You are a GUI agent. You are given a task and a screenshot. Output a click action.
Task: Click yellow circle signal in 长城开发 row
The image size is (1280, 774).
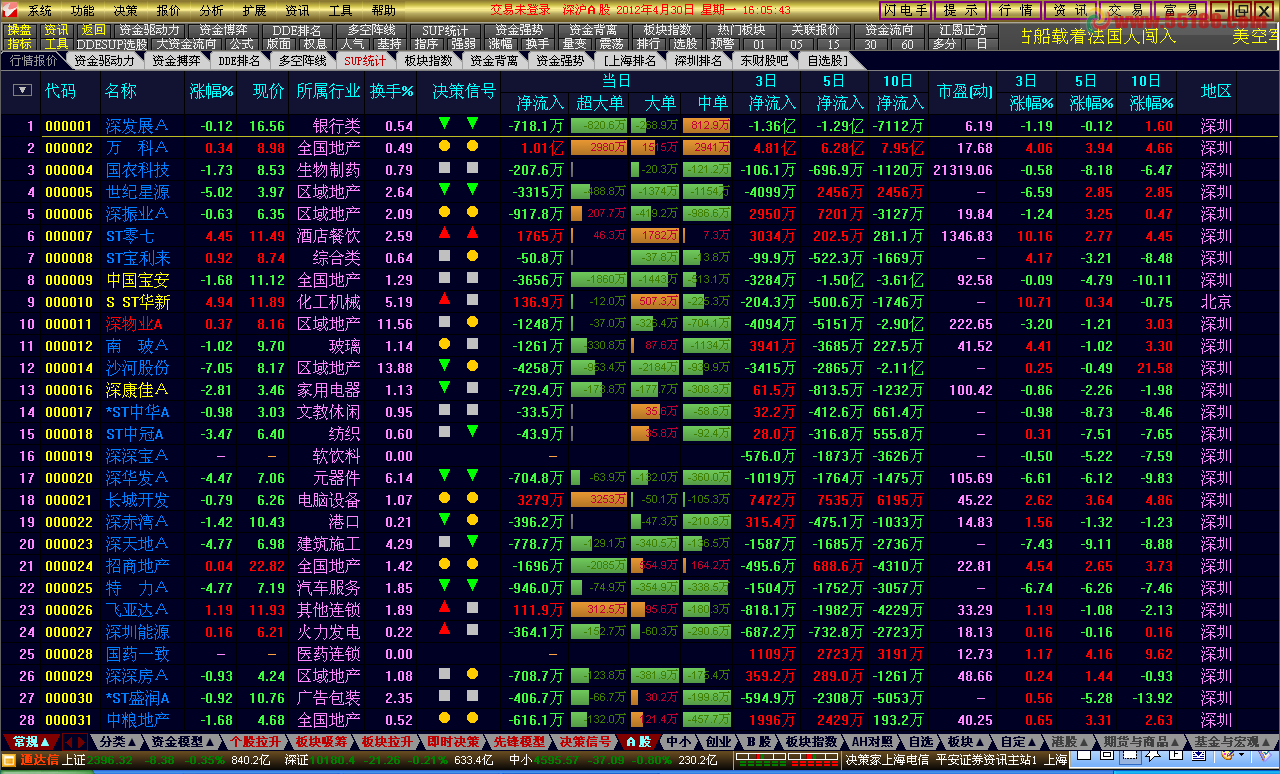click(x=445, y=497)
